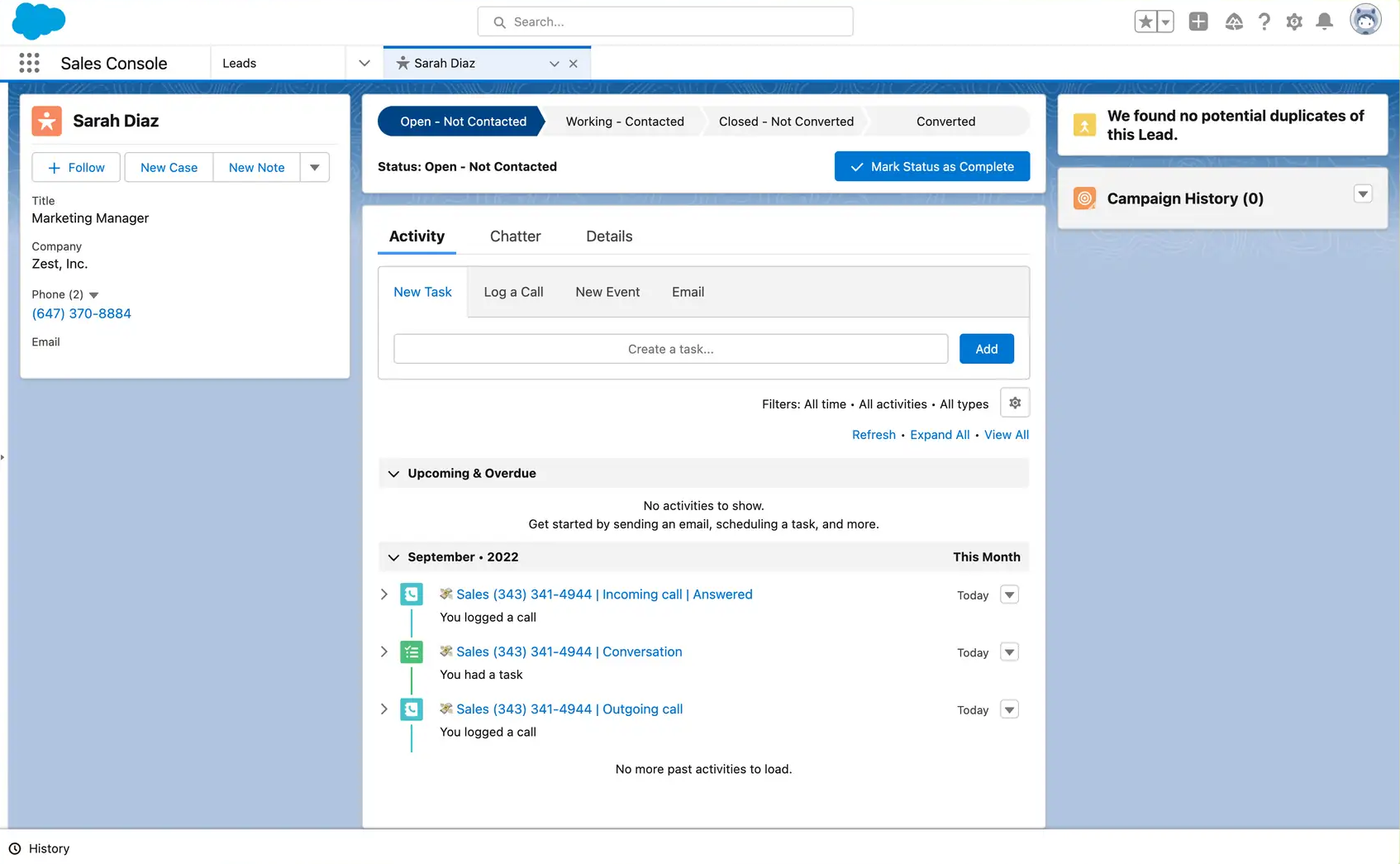Open the Incoming call | Answered record link
Image resolution: width=1400 pixels, height=864 pixels.
[604, 594]
